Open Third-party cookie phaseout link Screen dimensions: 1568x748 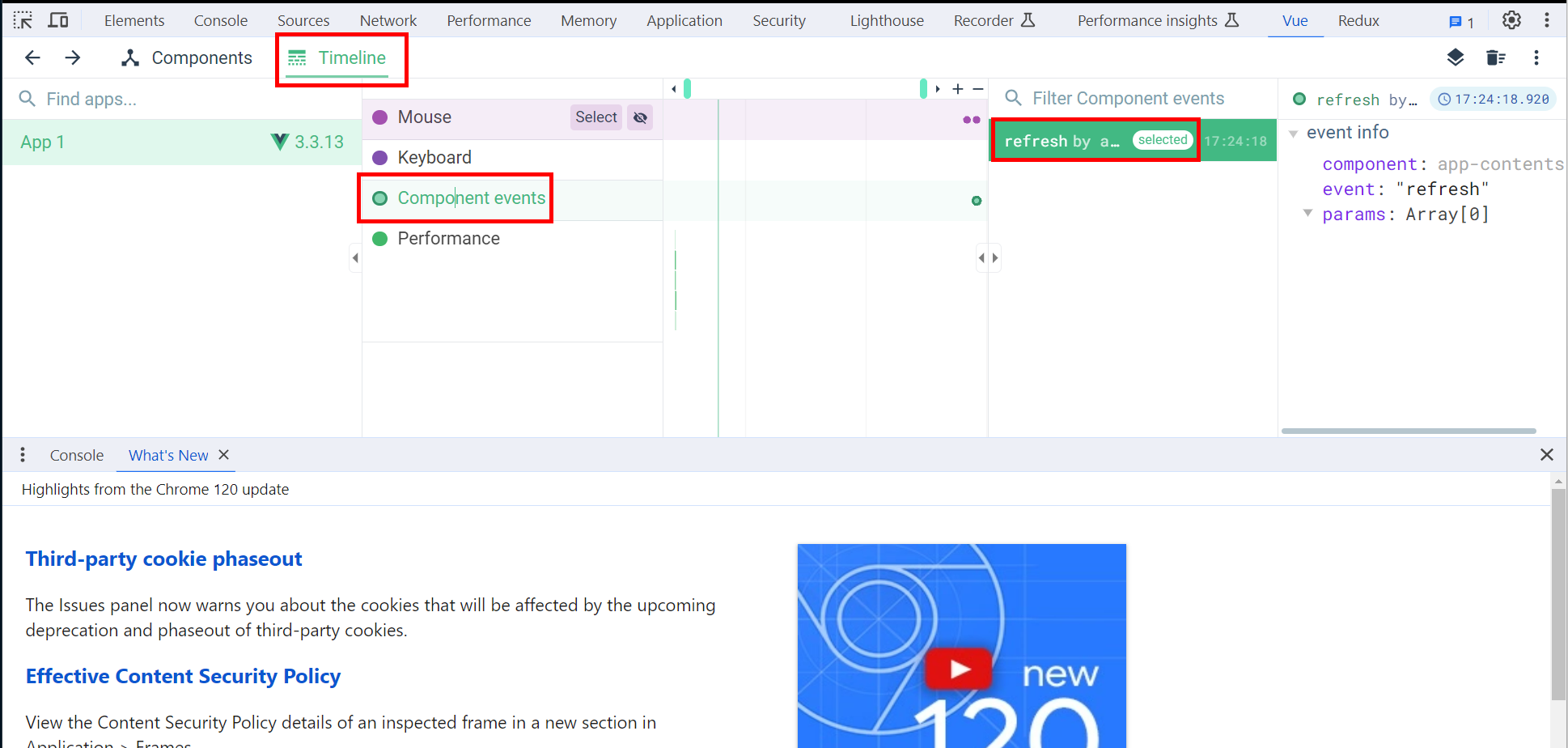coord(163,559)
